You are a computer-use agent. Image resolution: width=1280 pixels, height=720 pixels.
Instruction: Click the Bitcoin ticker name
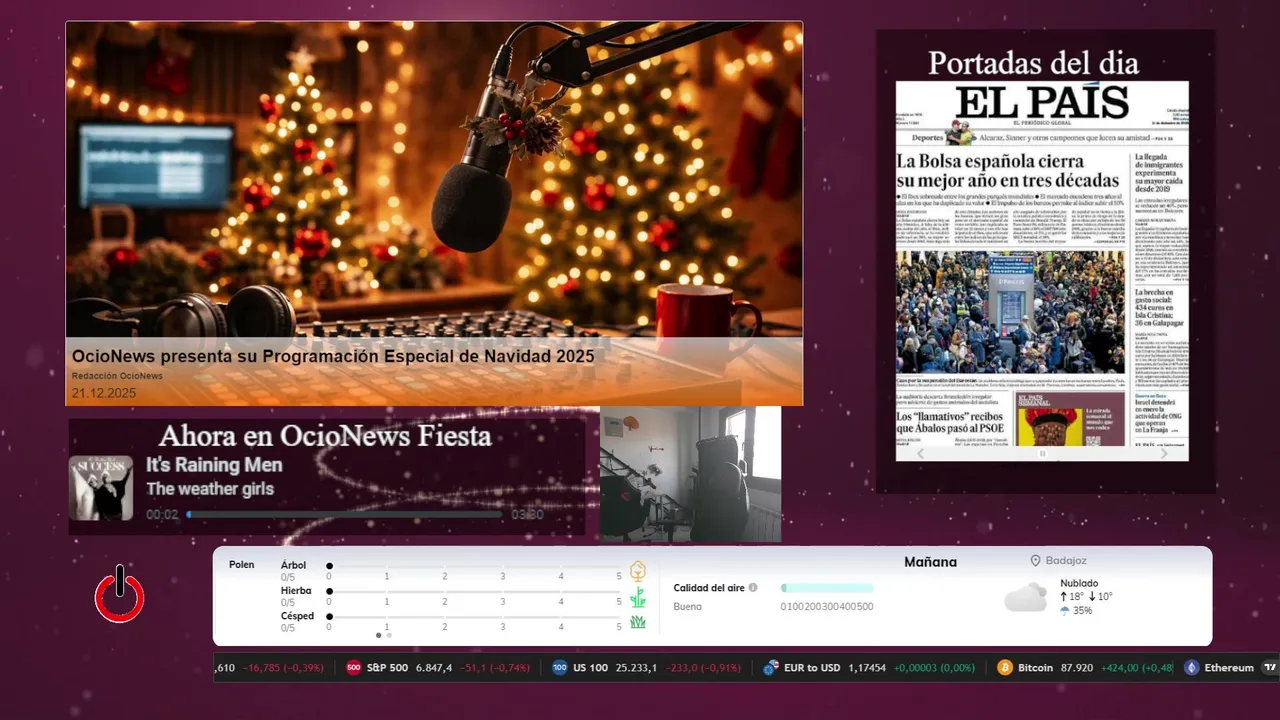coord(1036,668)
